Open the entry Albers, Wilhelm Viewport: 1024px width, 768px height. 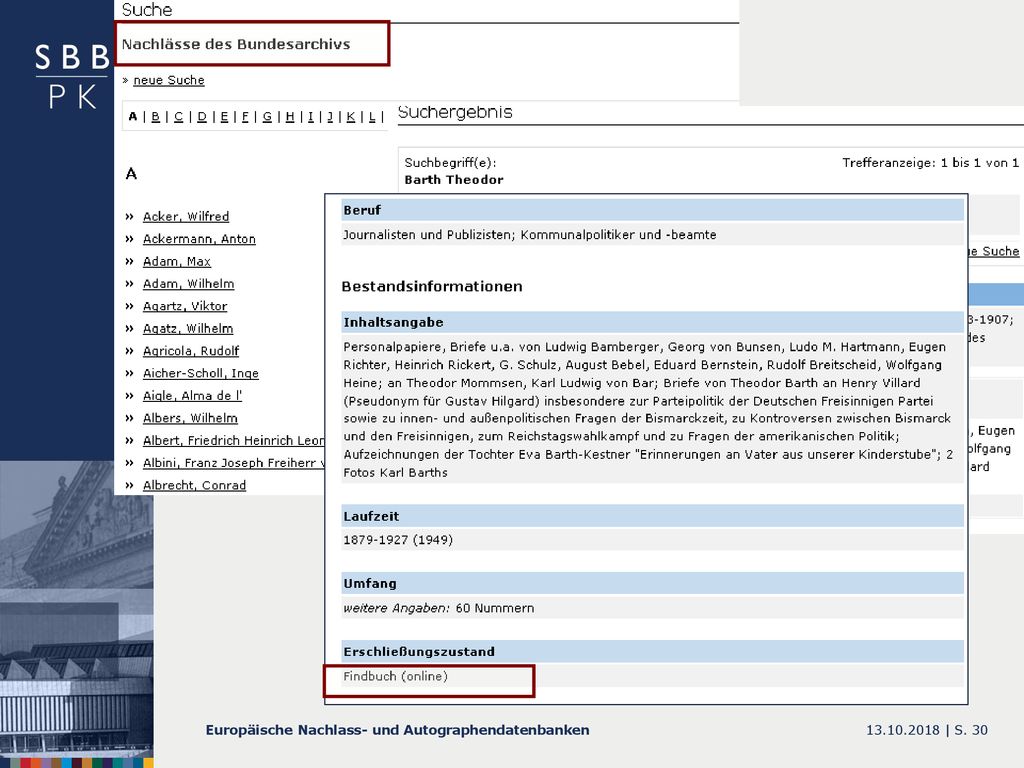coord(191,418)
